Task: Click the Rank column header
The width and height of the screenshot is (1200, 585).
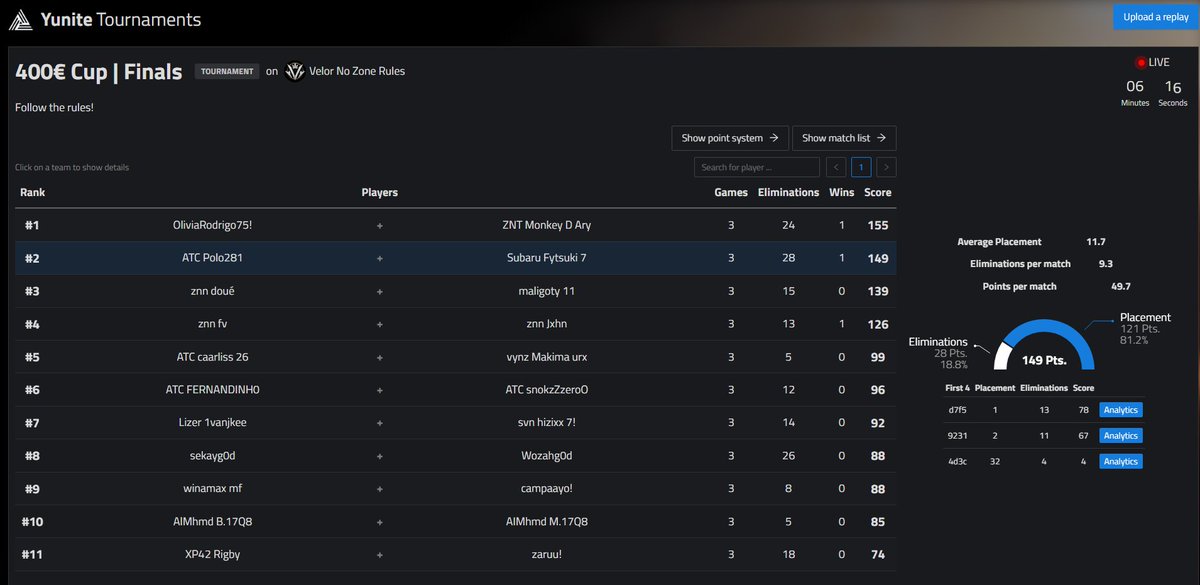Action: [x=32, y=192]
